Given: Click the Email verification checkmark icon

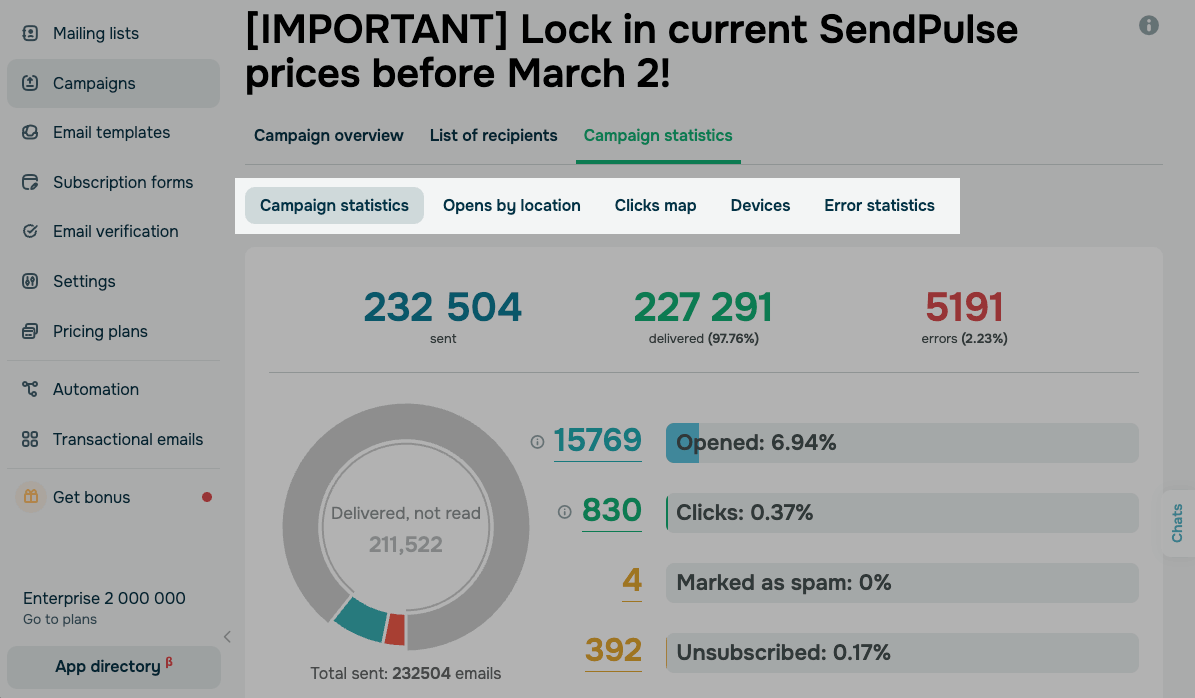Looking at the screenshot, I should click(x=30, y=231).
